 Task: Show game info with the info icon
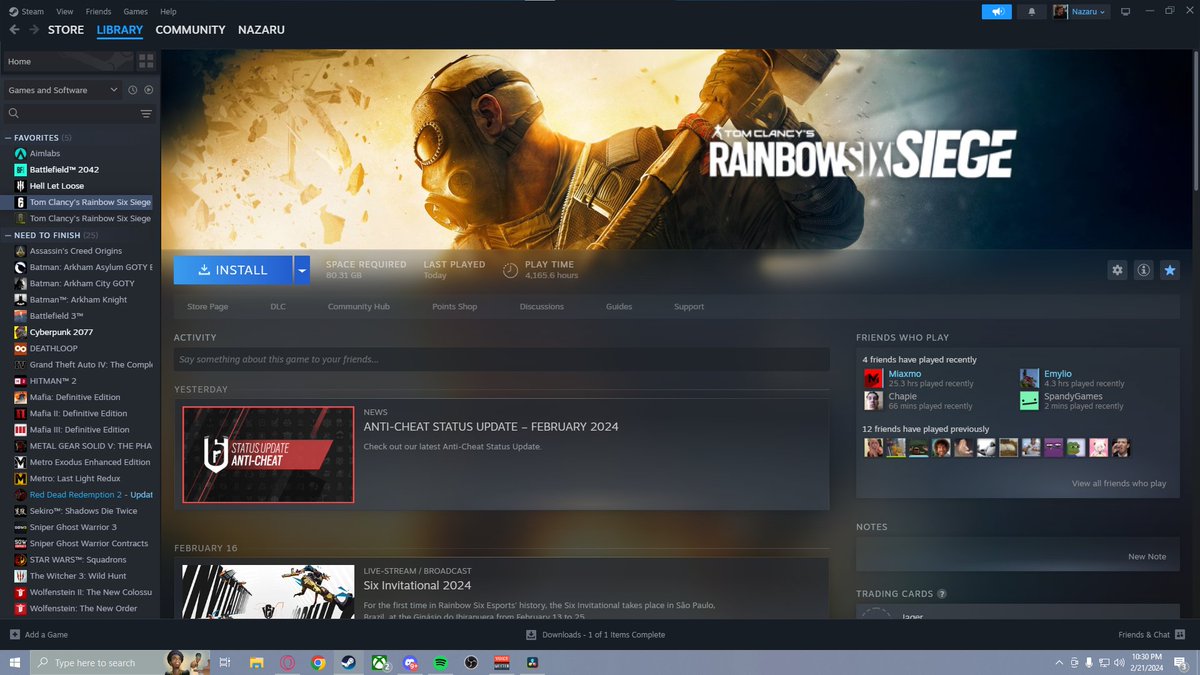(x=1143, y=270)
